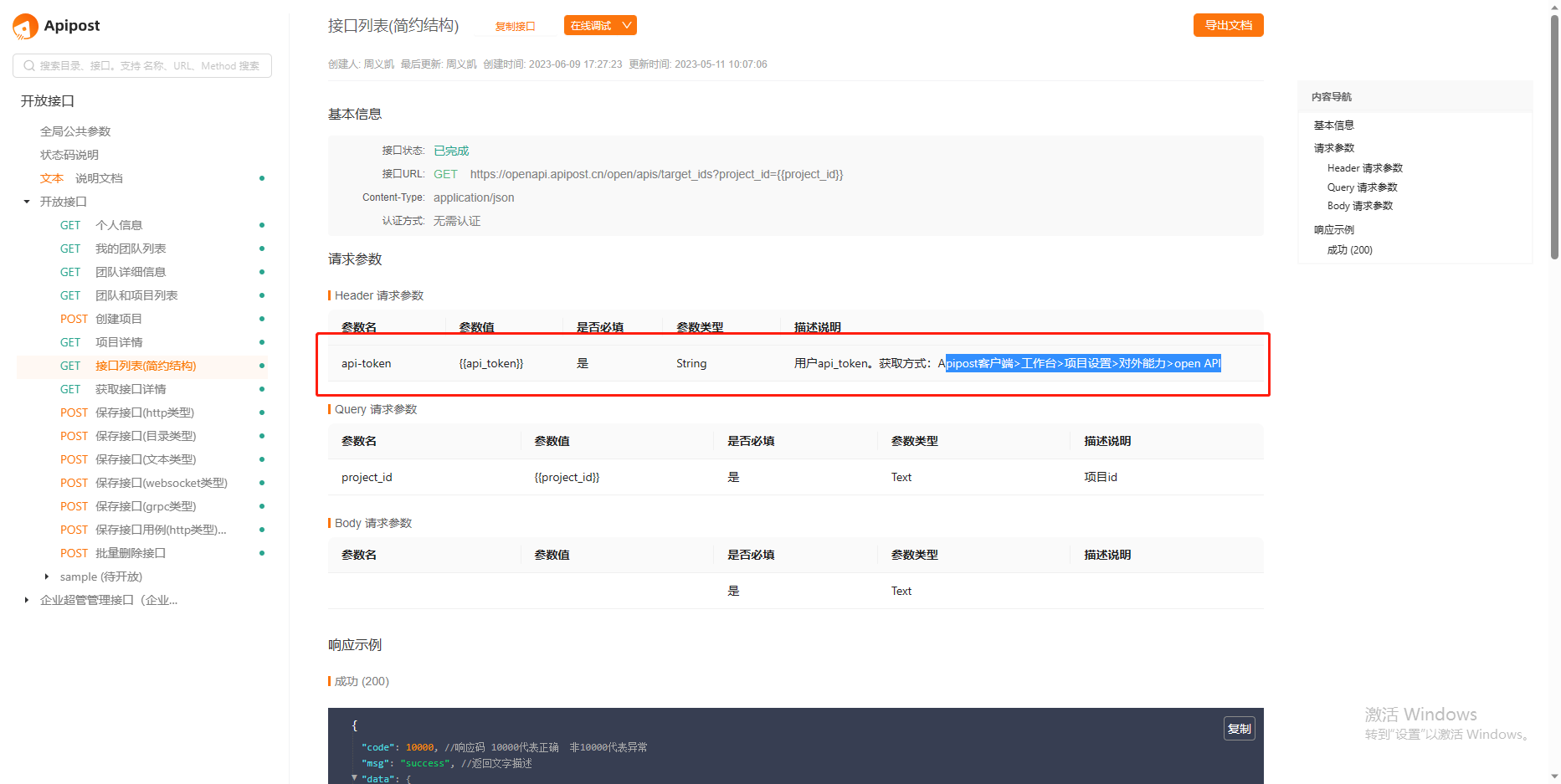
Task: Click the 复制接口 button
Action: coord(515,26)
